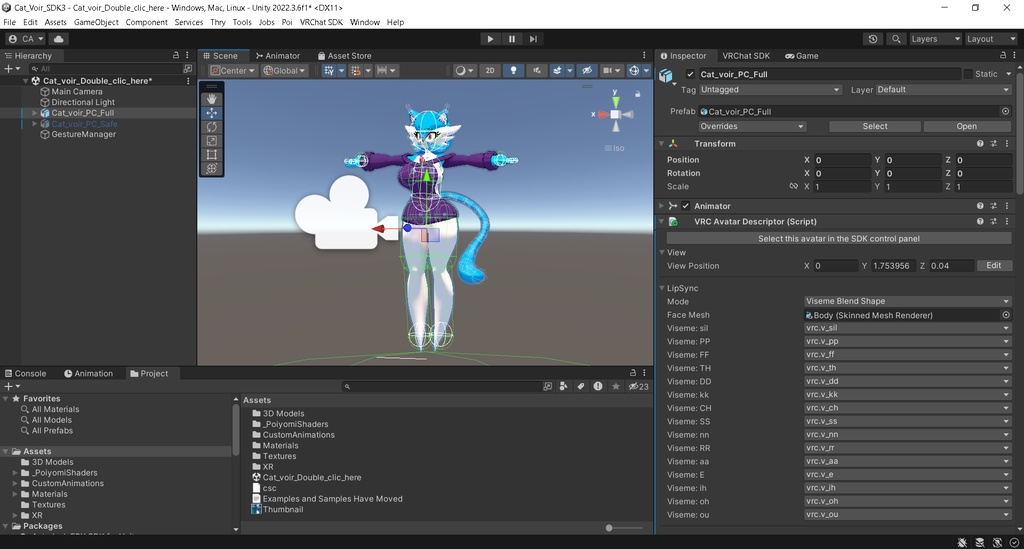
Task: Open VRC Avatar Descriptor help icon
Action: coord(980,221)
